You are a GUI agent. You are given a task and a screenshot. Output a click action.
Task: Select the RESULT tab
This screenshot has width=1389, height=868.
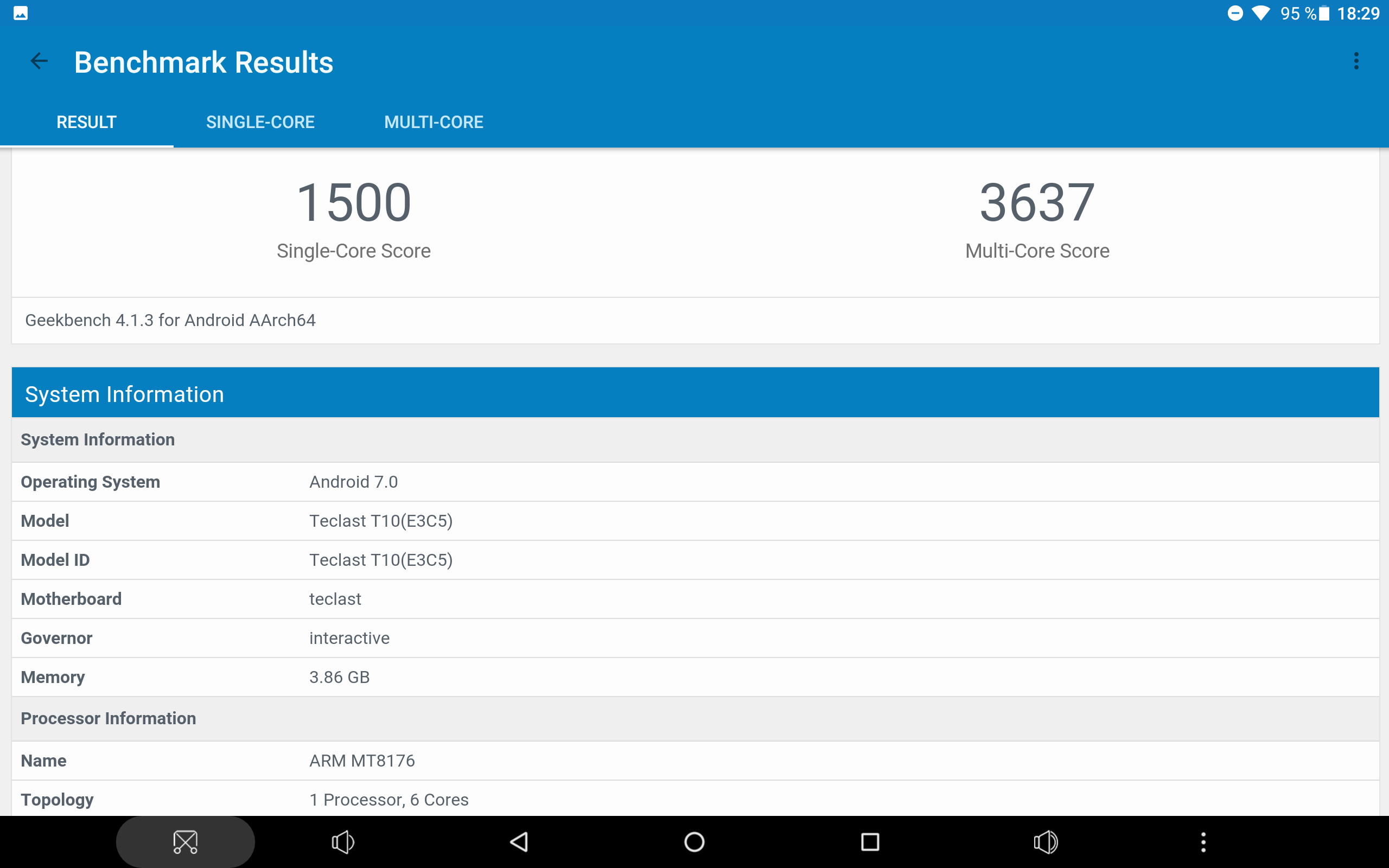point(86,122)
